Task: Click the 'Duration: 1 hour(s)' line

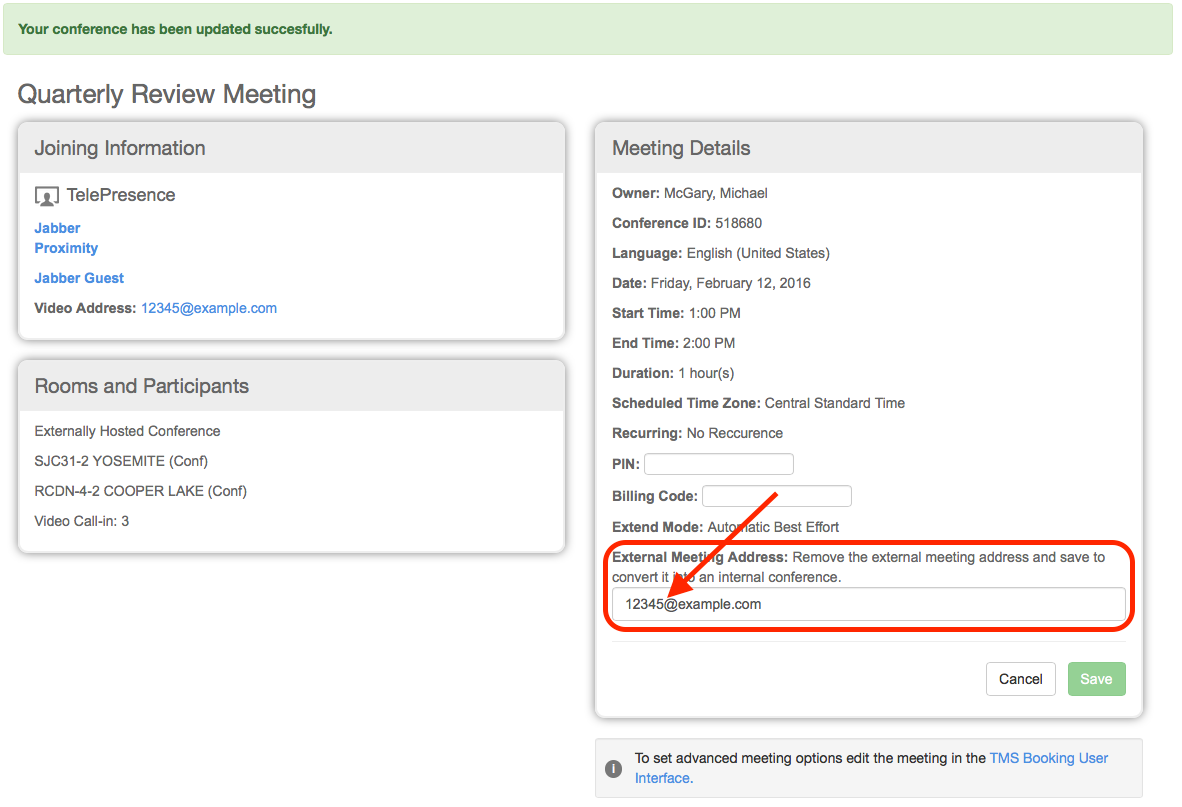Action: (x=673, y=374)
